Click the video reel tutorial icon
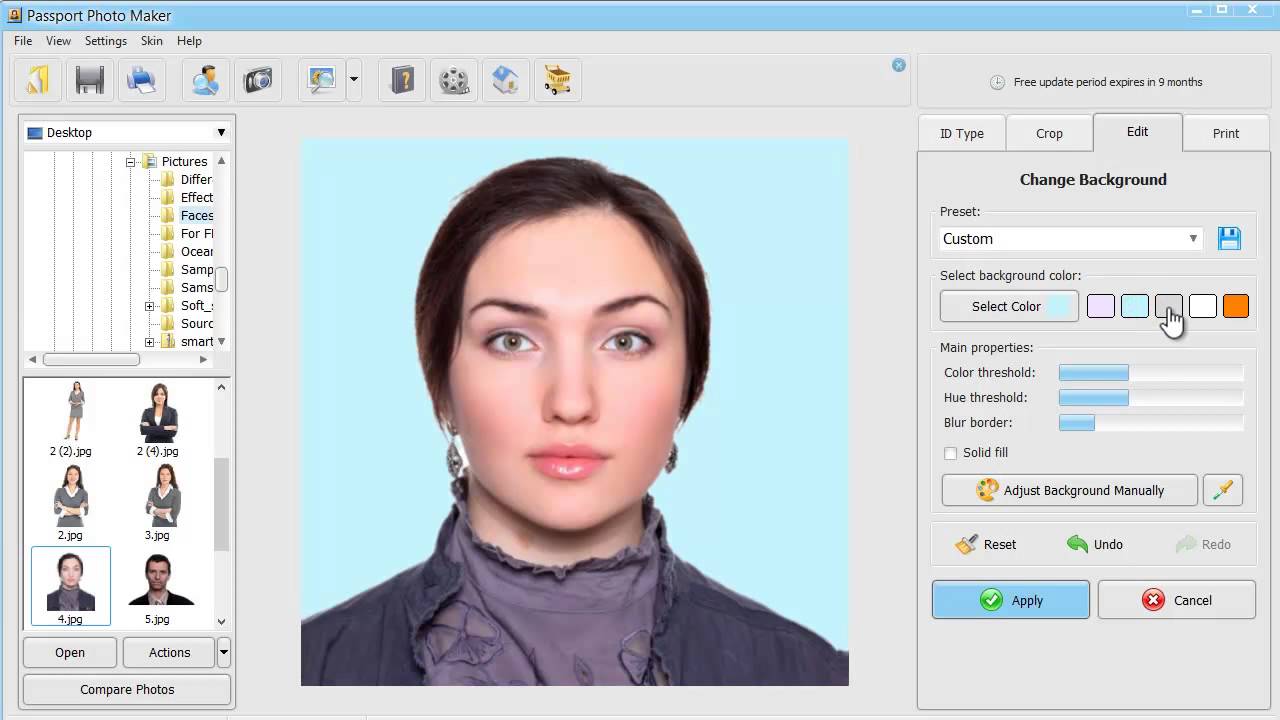The image size is (1280, 720). [x=454, y=80]
